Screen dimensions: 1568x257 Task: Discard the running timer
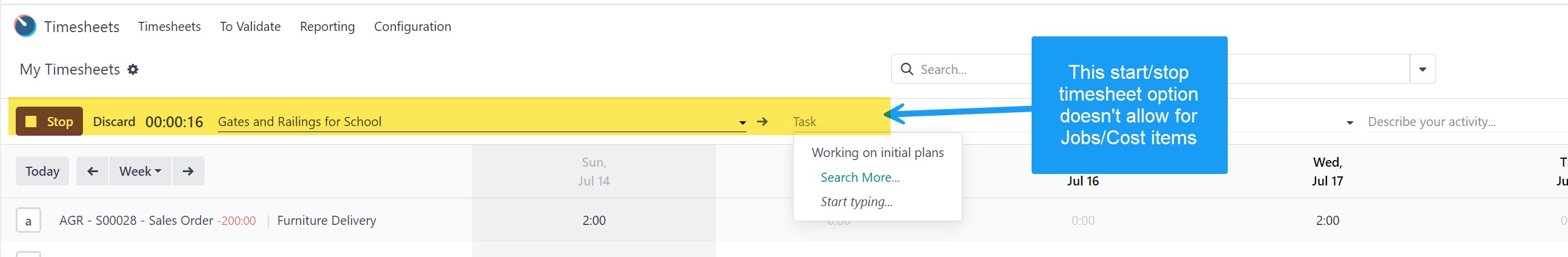(114, 122)
